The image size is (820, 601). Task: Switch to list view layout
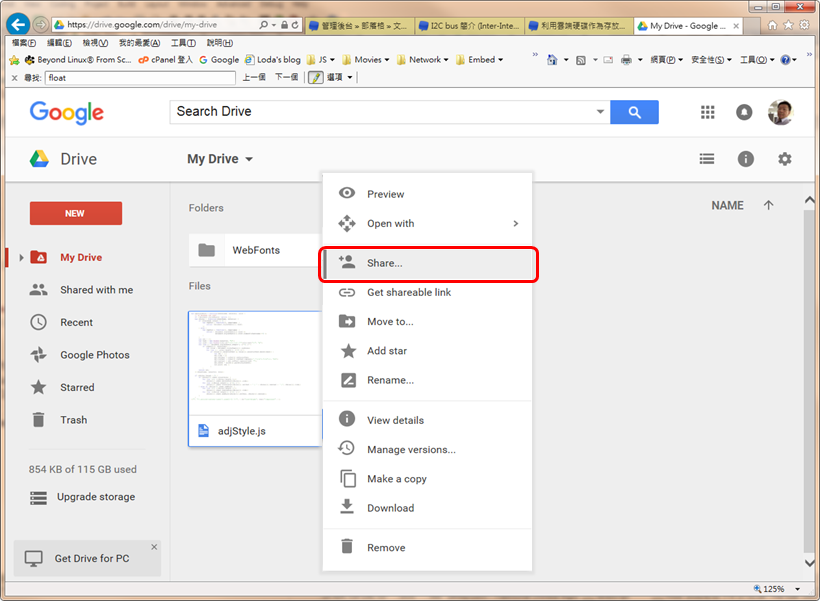(x=707, y=158)
